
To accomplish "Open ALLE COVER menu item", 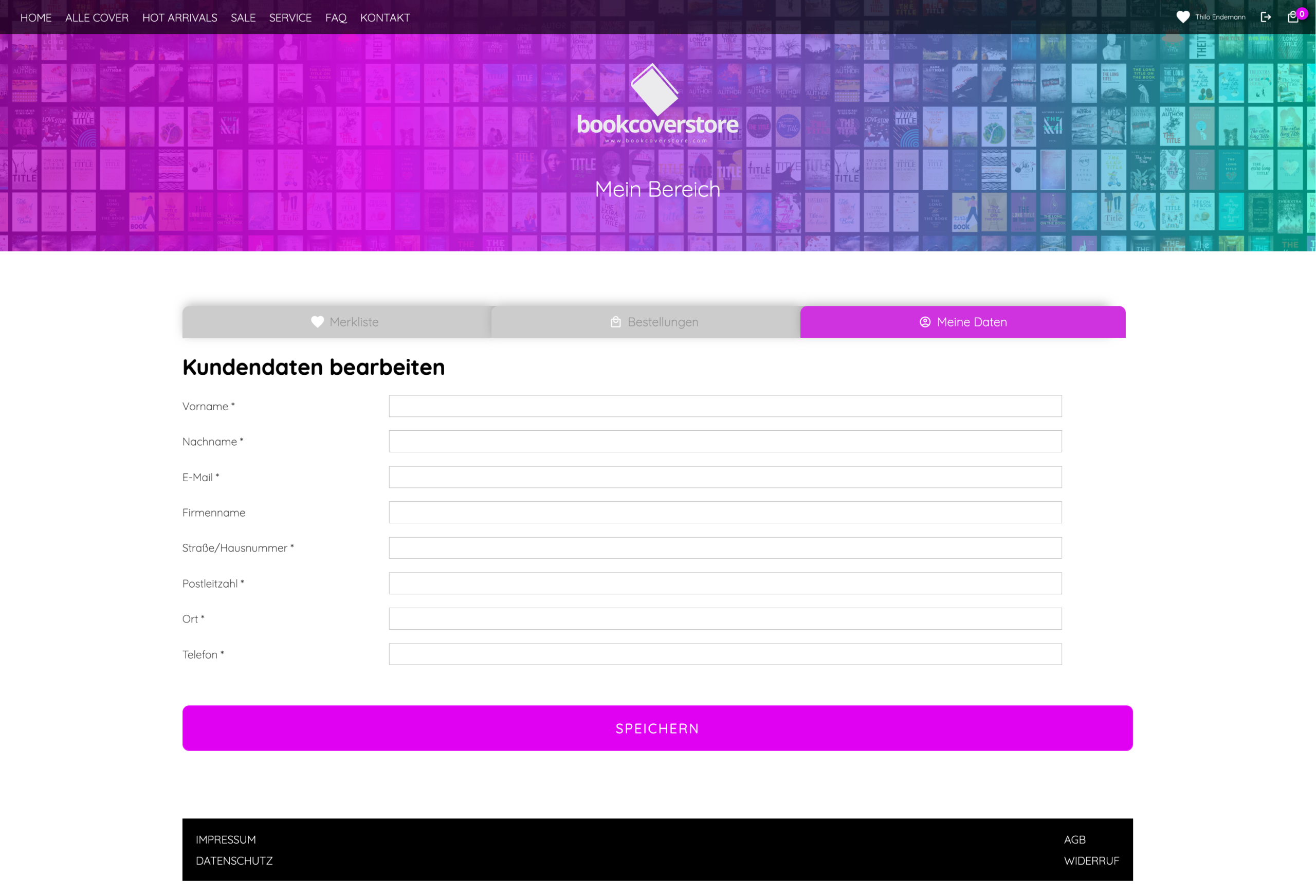I will point(97,17).
